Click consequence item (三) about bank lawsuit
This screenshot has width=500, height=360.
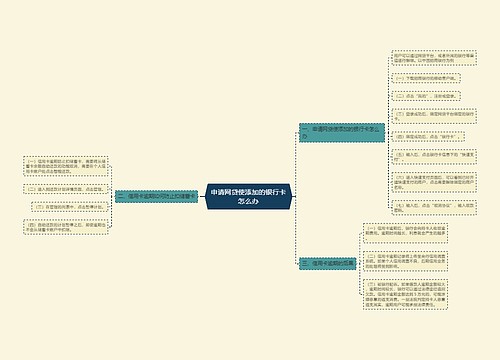(405, 294)
